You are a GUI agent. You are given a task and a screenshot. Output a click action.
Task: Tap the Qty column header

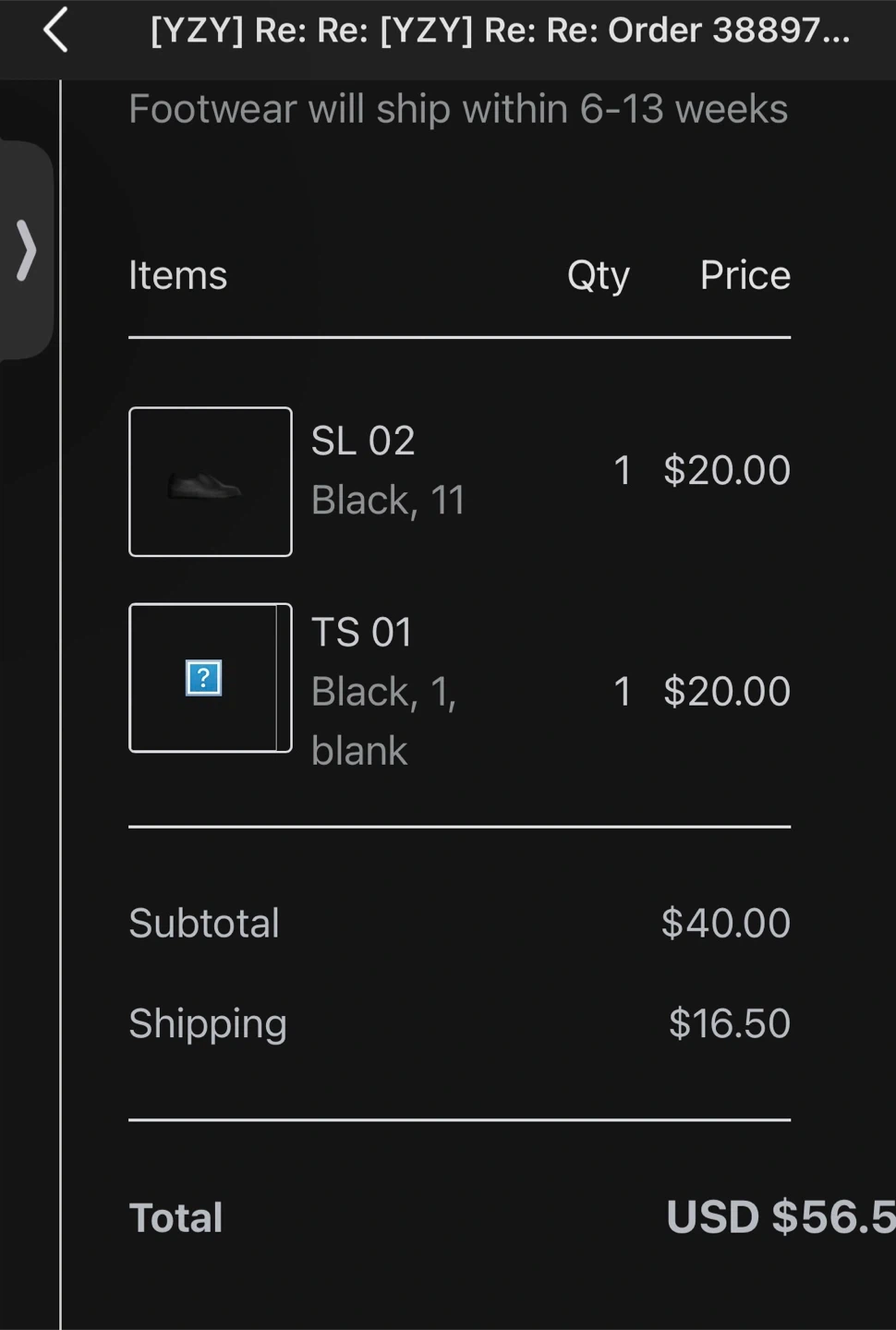coord(598,275)
